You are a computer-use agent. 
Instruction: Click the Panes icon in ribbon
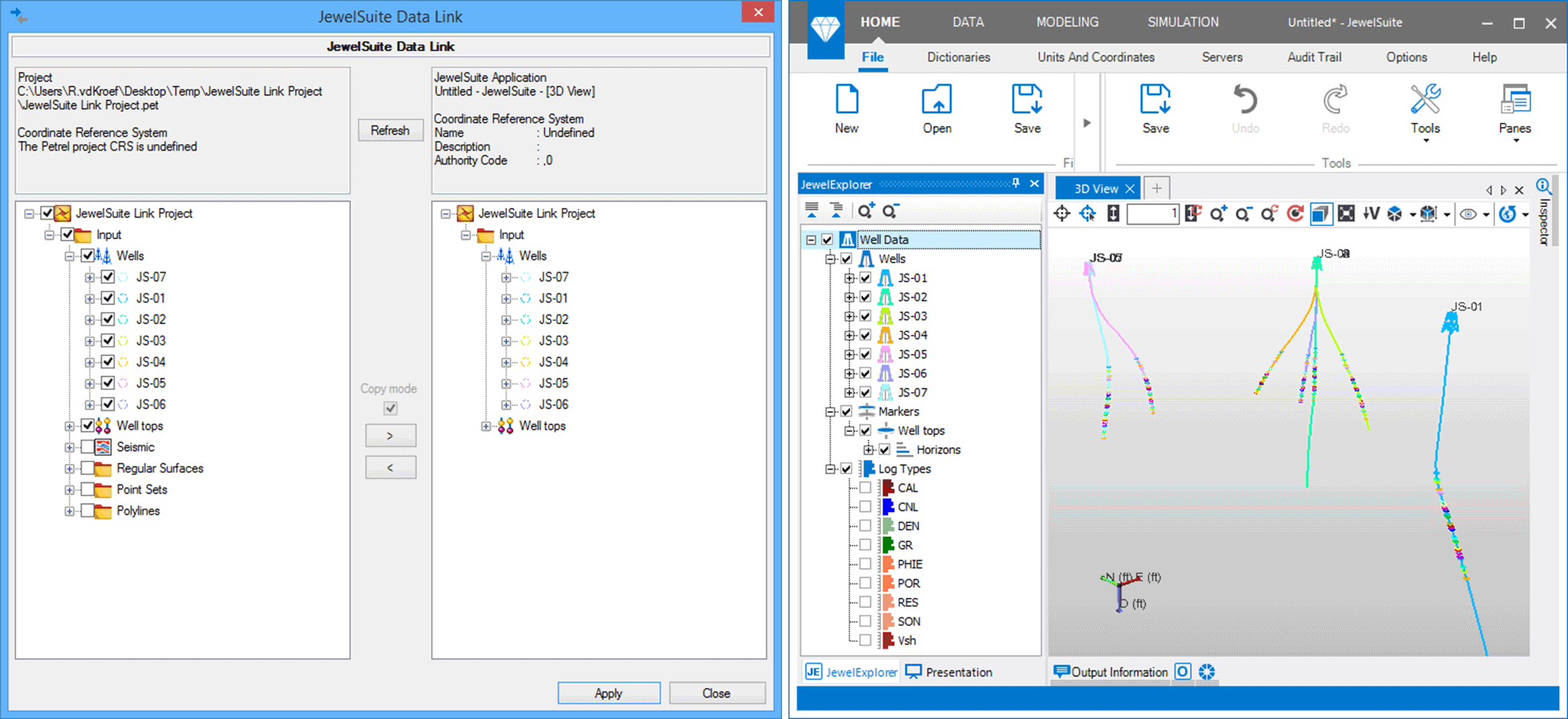(1514, 111)
